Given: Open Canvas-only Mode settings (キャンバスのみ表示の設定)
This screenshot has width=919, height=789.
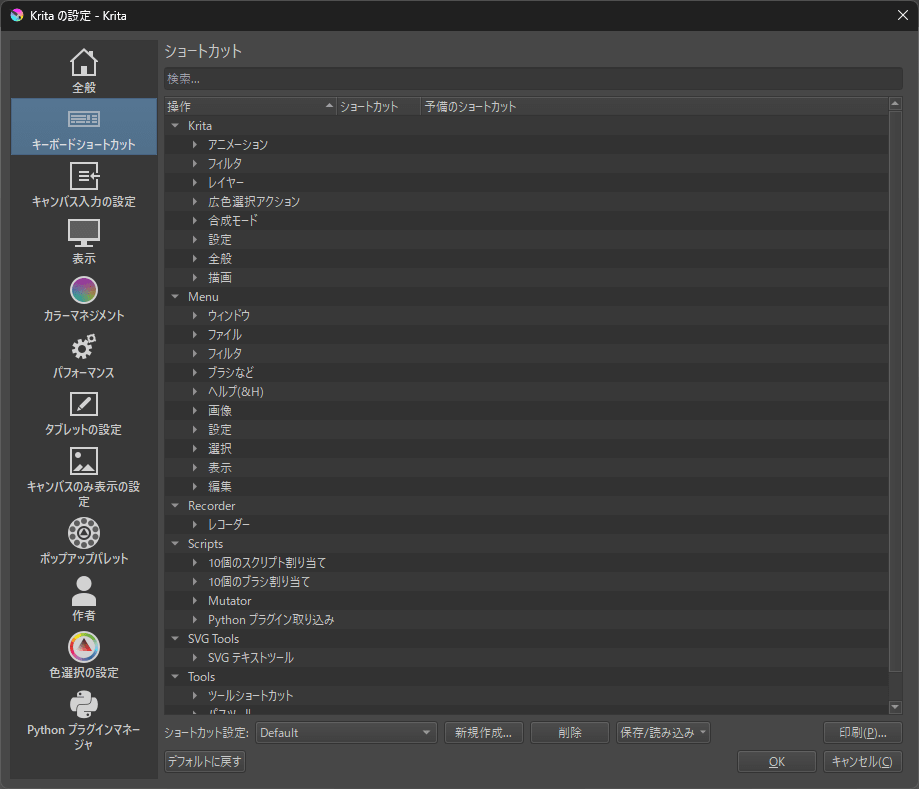Looking at the screenshot, I should (x=83, y=475).
